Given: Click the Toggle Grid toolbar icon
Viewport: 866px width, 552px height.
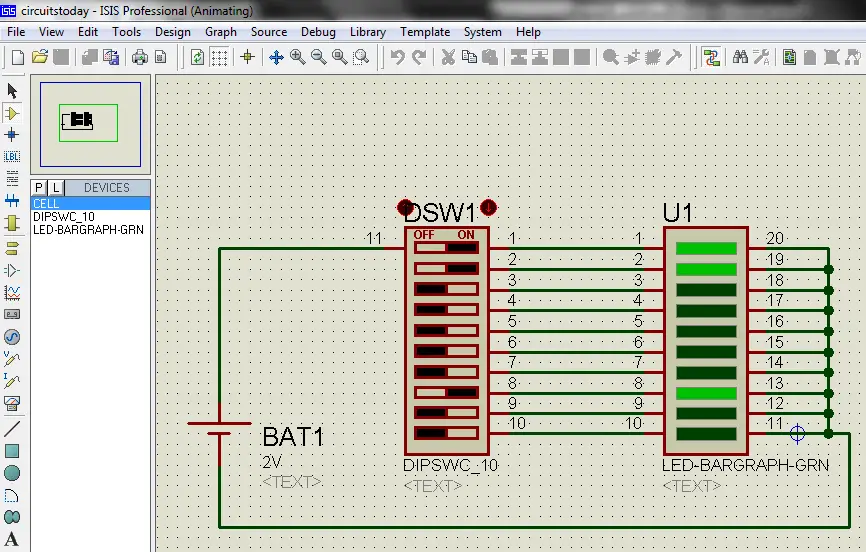Looking at the screenshot, I should tap(219, 57).
